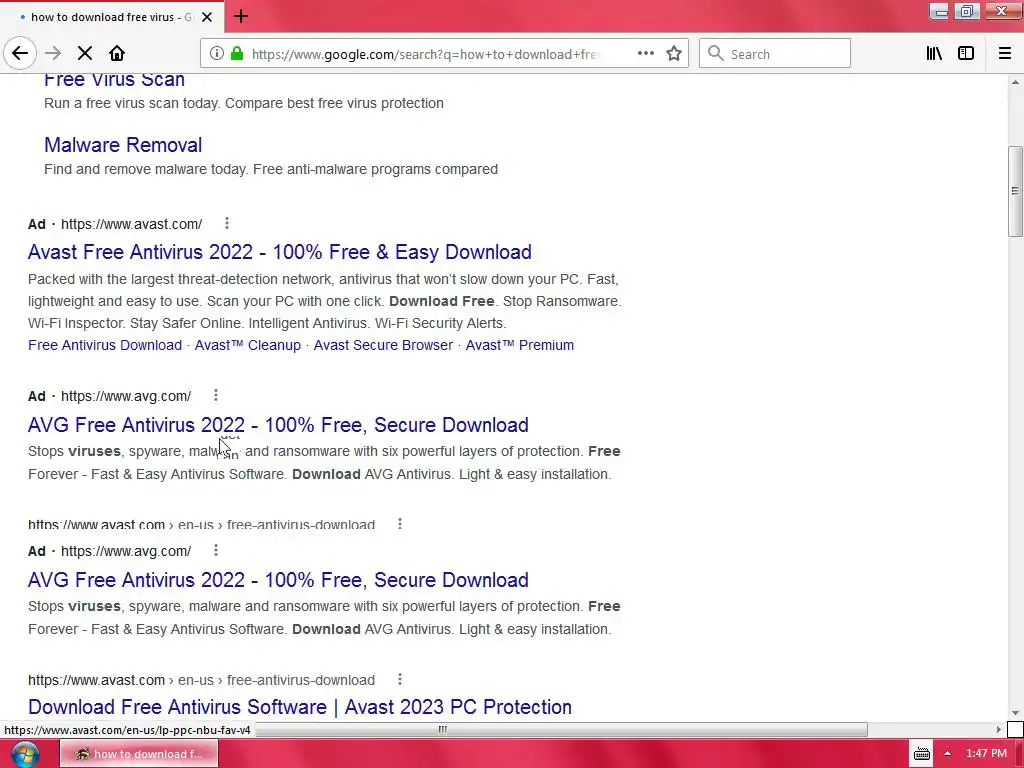Click the Avast Secure Browser sitelink
Screen dimensions: 1024x768
383,345
